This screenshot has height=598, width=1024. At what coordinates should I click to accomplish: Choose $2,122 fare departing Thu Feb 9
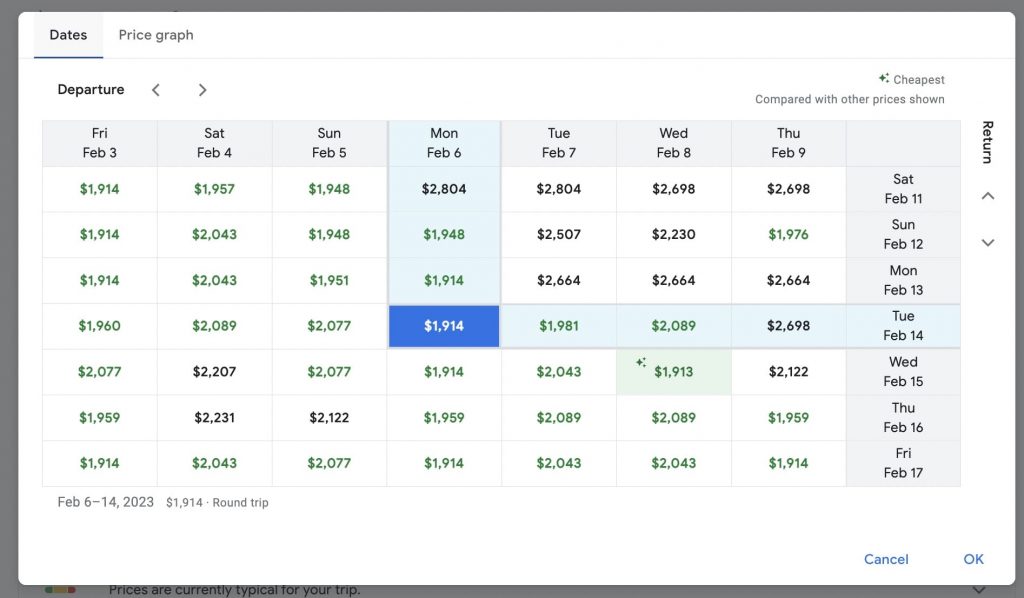[788, 372]
